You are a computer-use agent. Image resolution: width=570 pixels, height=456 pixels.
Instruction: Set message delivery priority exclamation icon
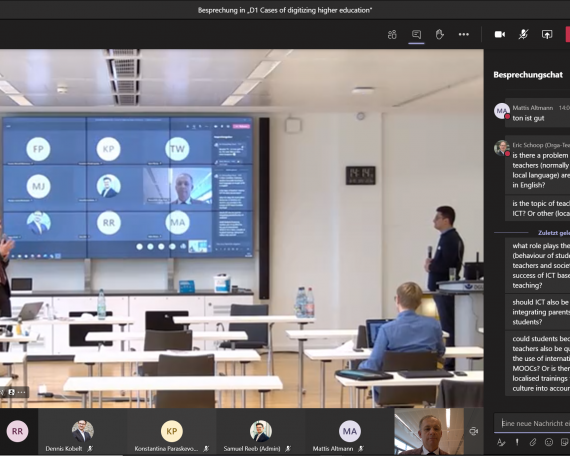click(517, 442)
